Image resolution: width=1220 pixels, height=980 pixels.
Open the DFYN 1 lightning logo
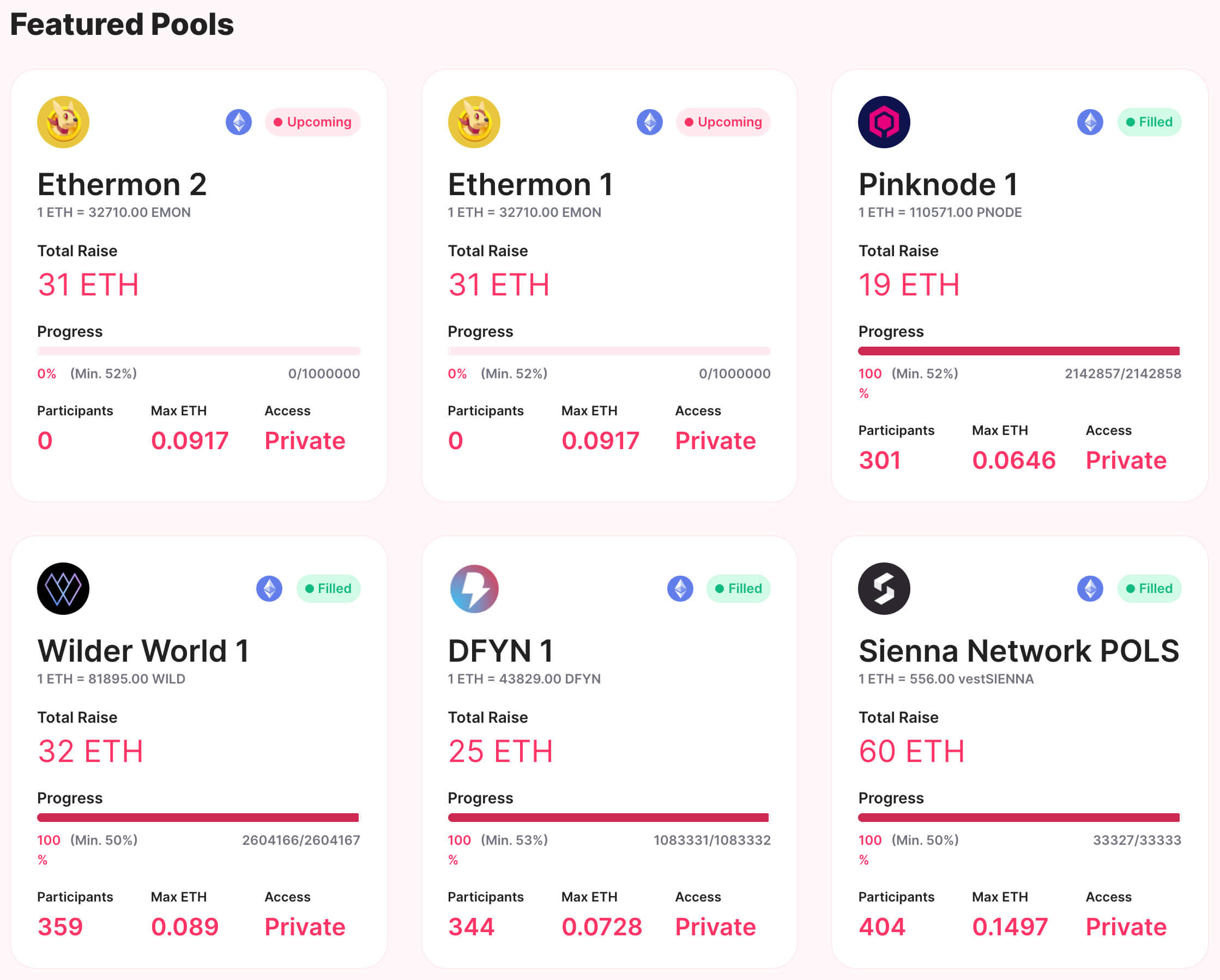473,589
